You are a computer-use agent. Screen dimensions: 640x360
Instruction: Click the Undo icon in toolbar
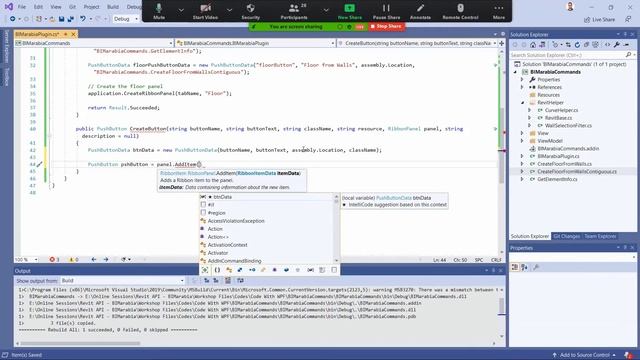coord(83,19)
